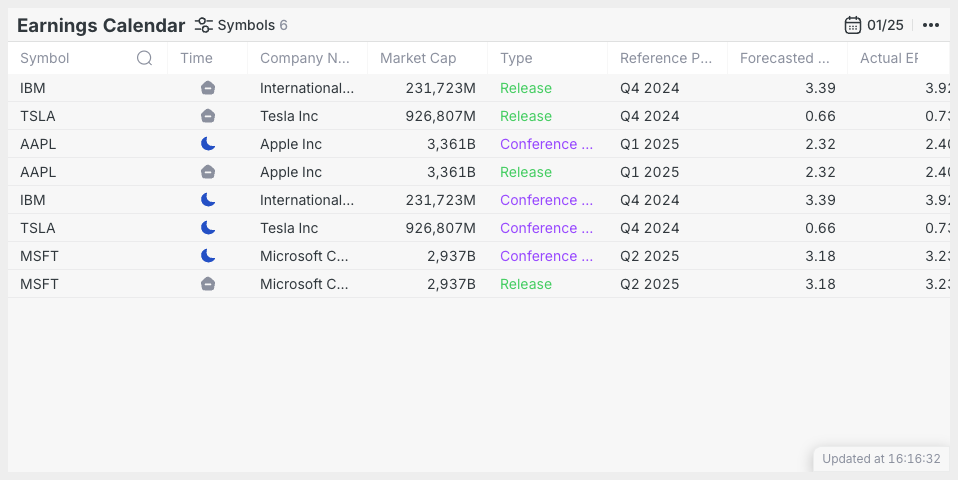Click forecasted 0.66 in TSLA Release row
This screenshot has width=958, height=480.
point(820,116)
